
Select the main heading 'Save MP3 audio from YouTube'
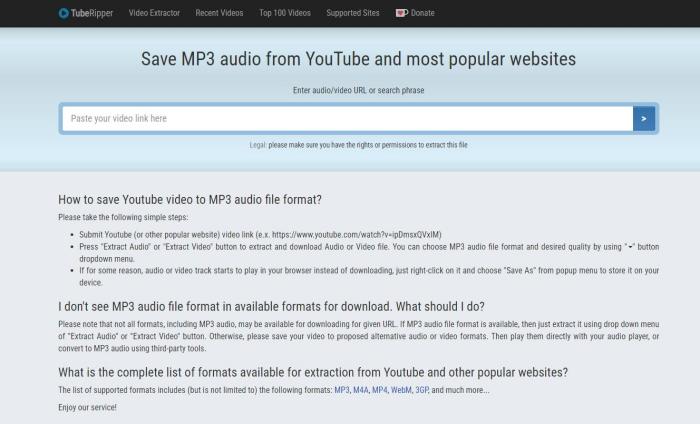(358, 59)
